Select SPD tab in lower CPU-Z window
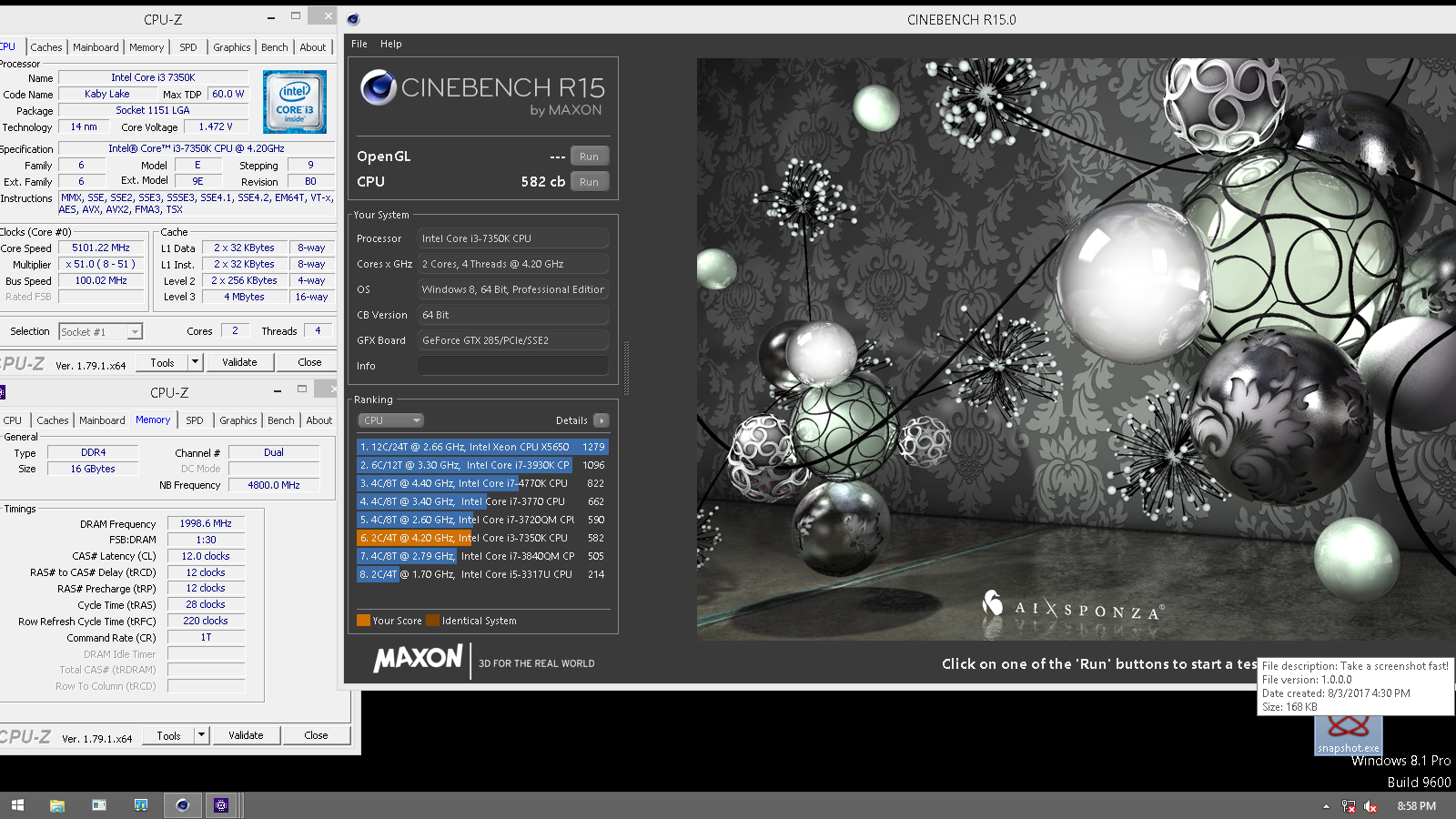 195,420
